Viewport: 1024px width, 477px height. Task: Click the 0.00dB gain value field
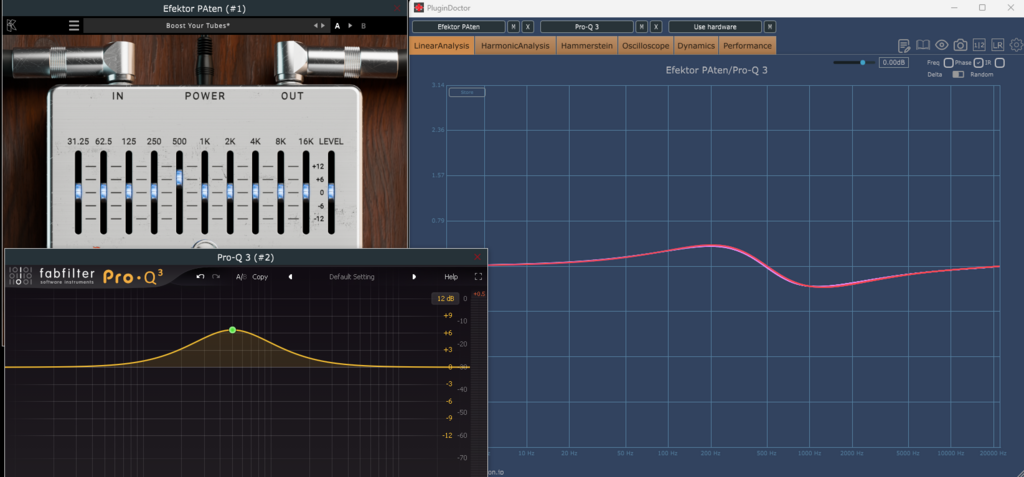893,63
